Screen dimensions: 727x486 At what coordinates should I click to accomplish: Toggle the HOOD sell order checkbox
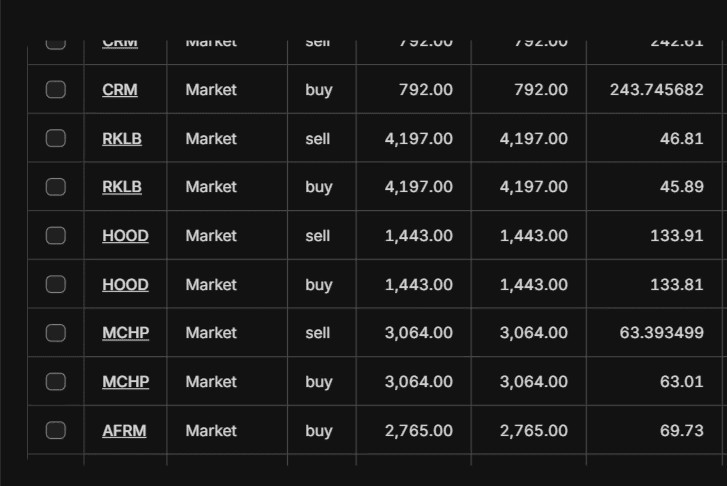point(56,236)
